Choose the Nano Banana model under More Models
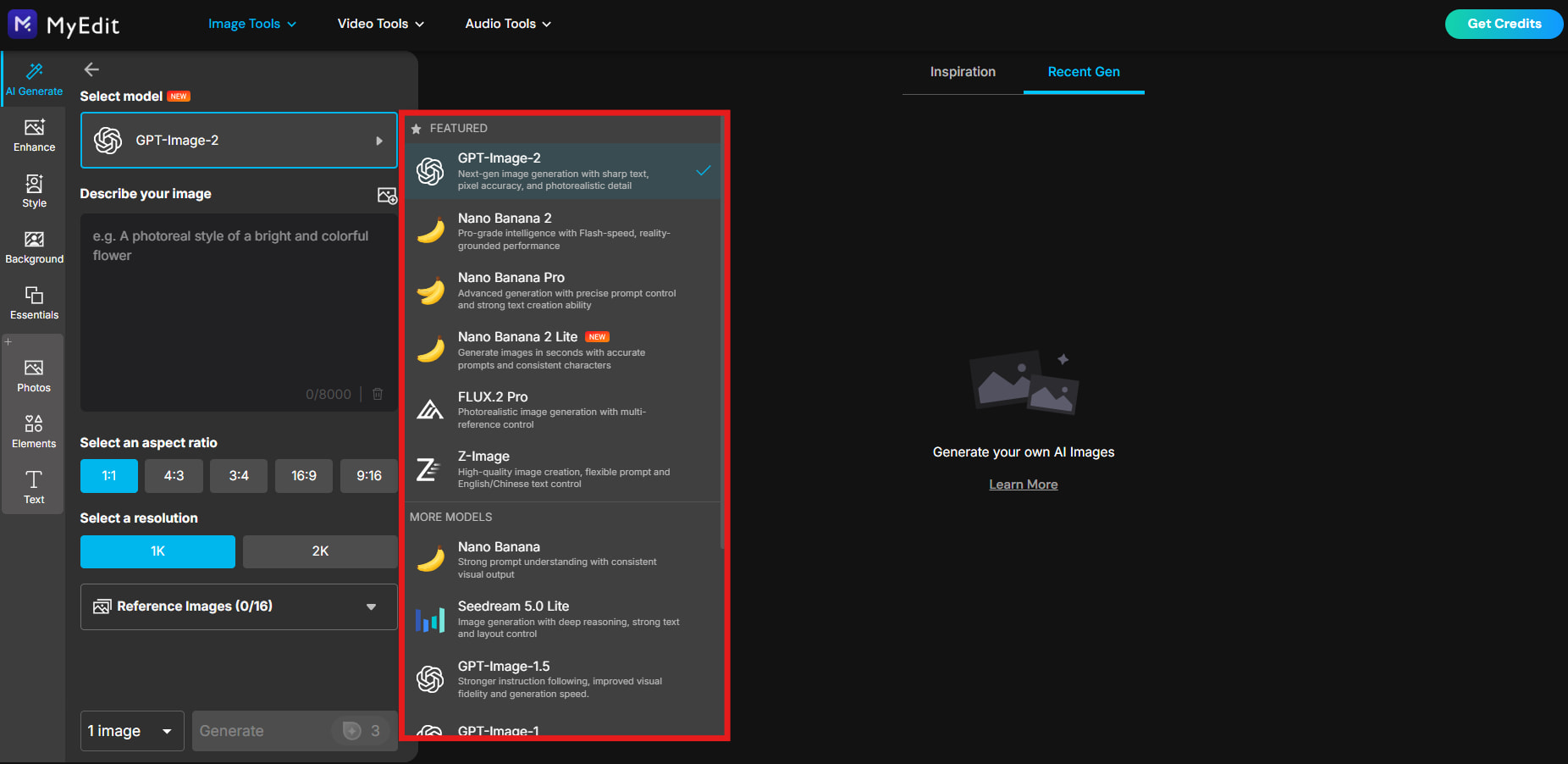 (562, 560)
